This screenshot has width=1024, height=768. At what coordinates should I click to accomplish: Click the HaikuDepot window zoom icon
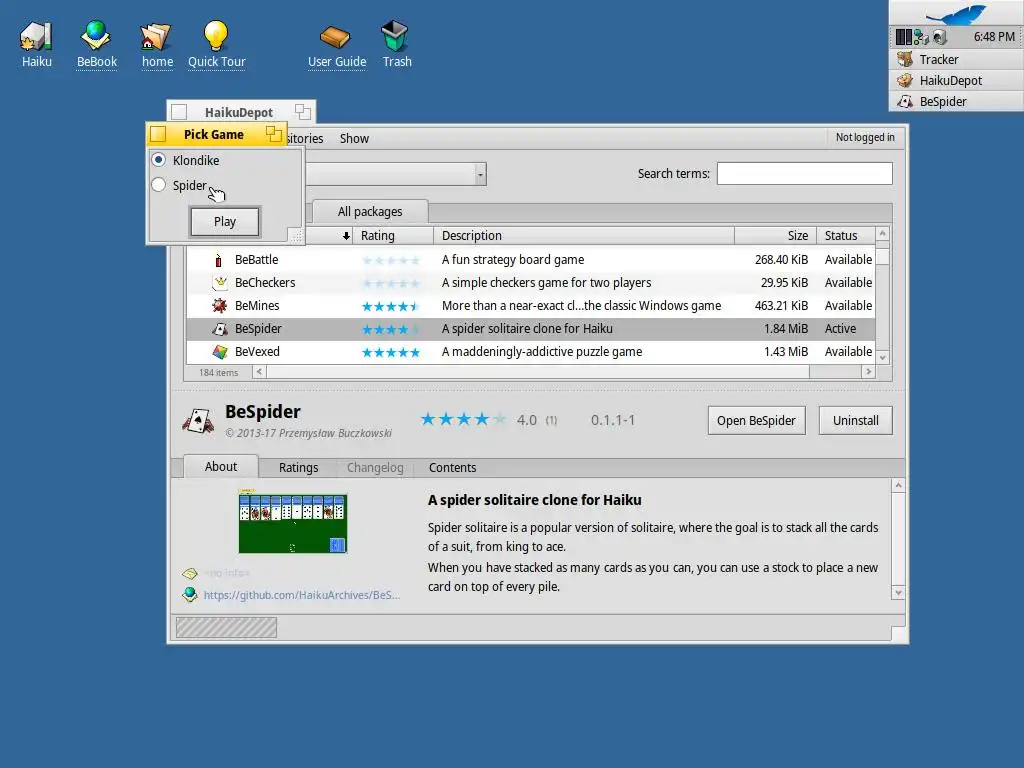[302, 112]
